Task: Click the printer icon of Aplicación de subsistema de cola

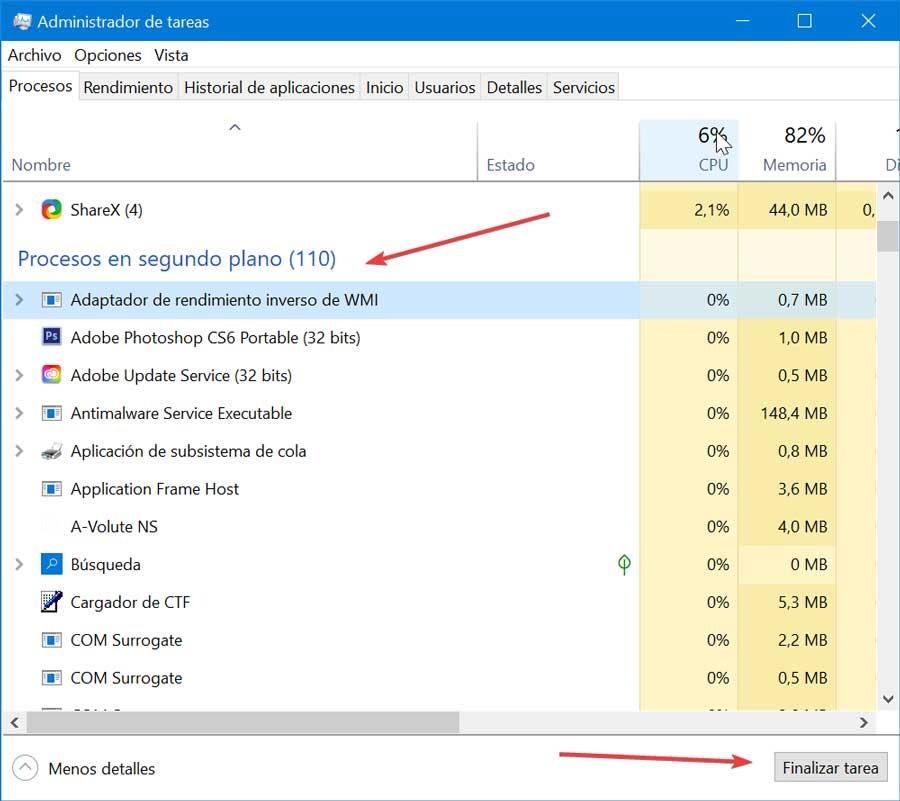Action: (51, 452)
